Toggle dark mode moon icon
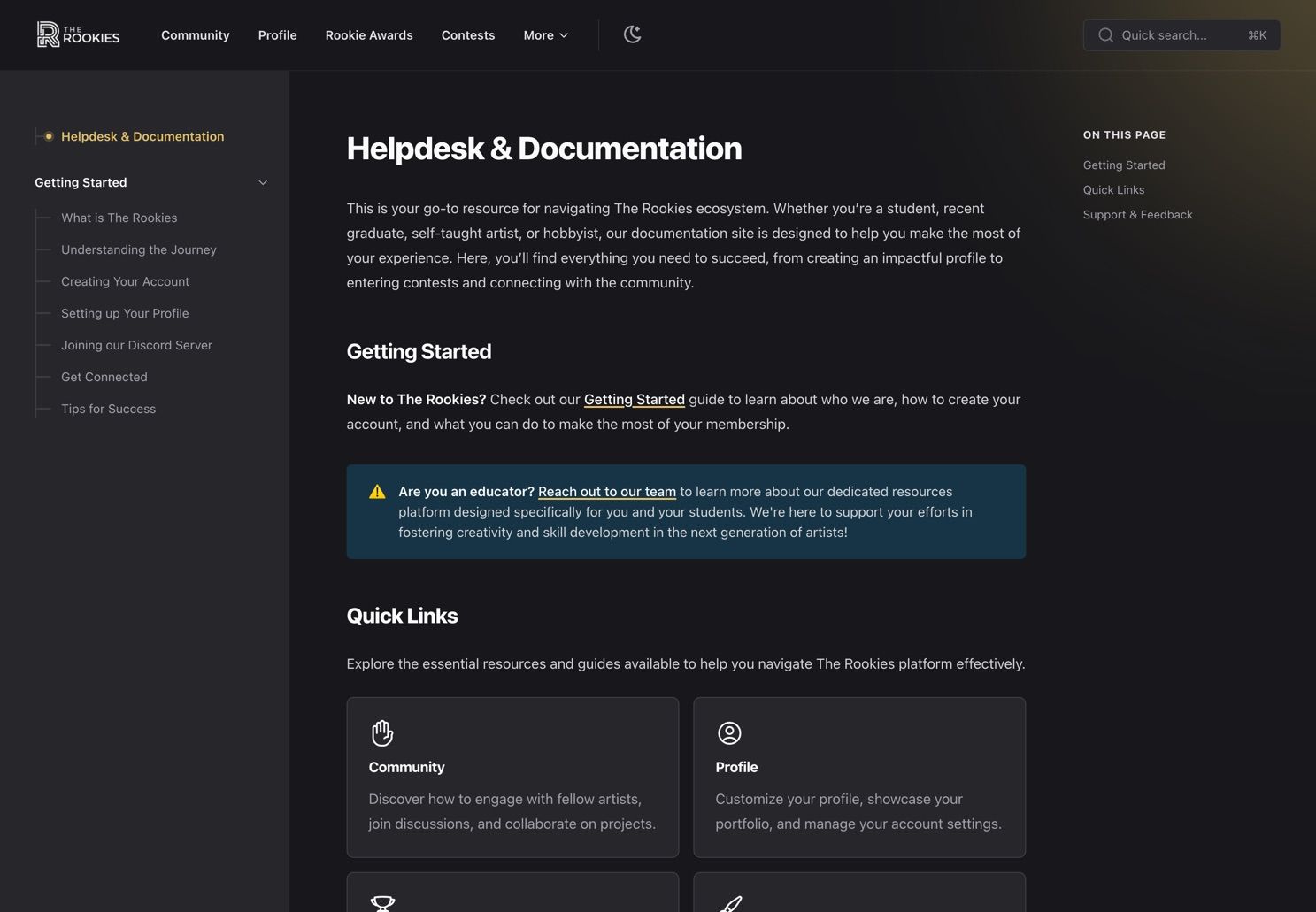Screen dimensions: 1316x912 click(x=632, y=34)
